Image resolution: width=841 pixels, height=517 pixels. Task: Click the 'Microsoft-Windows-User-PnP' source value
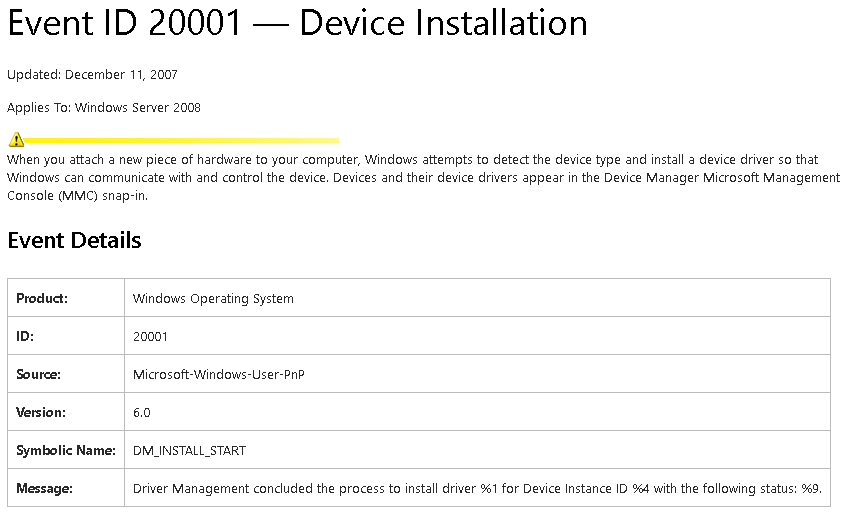coord(218,374)
